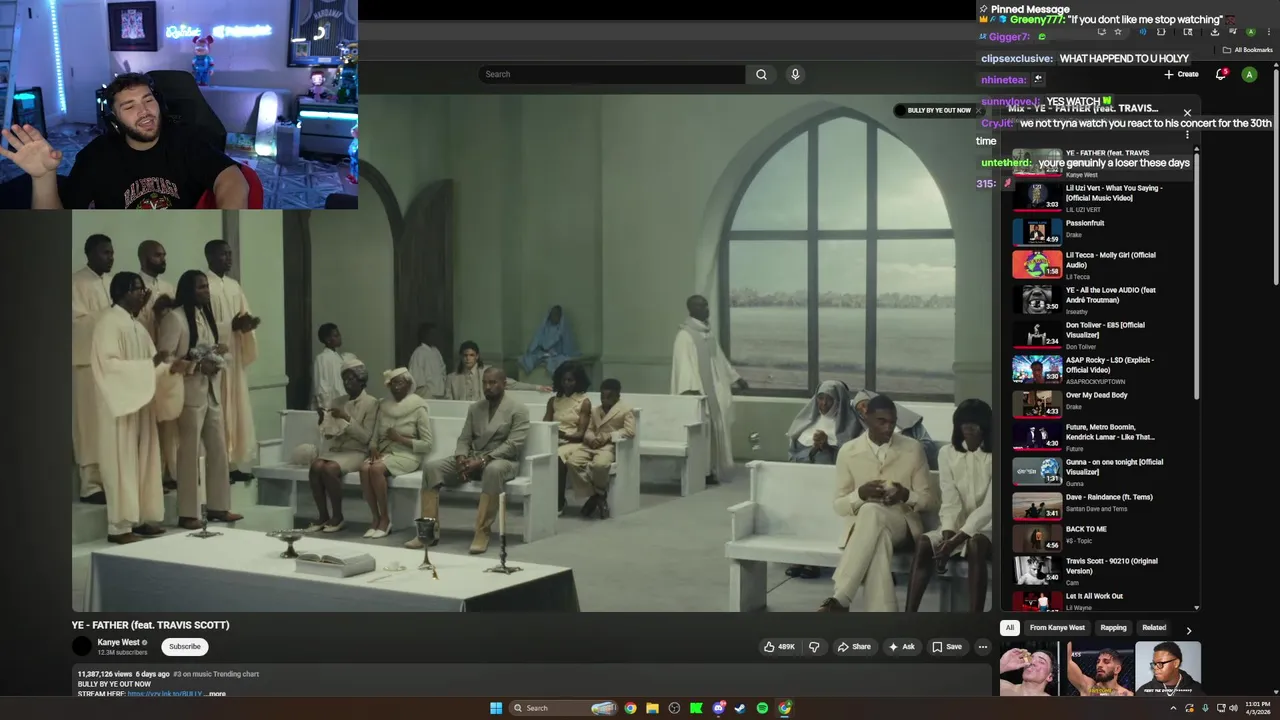1280x720 pixels.
Task: Bookmark this page with the star icon
Action: pyautogui.click(x=1118, y=32)
